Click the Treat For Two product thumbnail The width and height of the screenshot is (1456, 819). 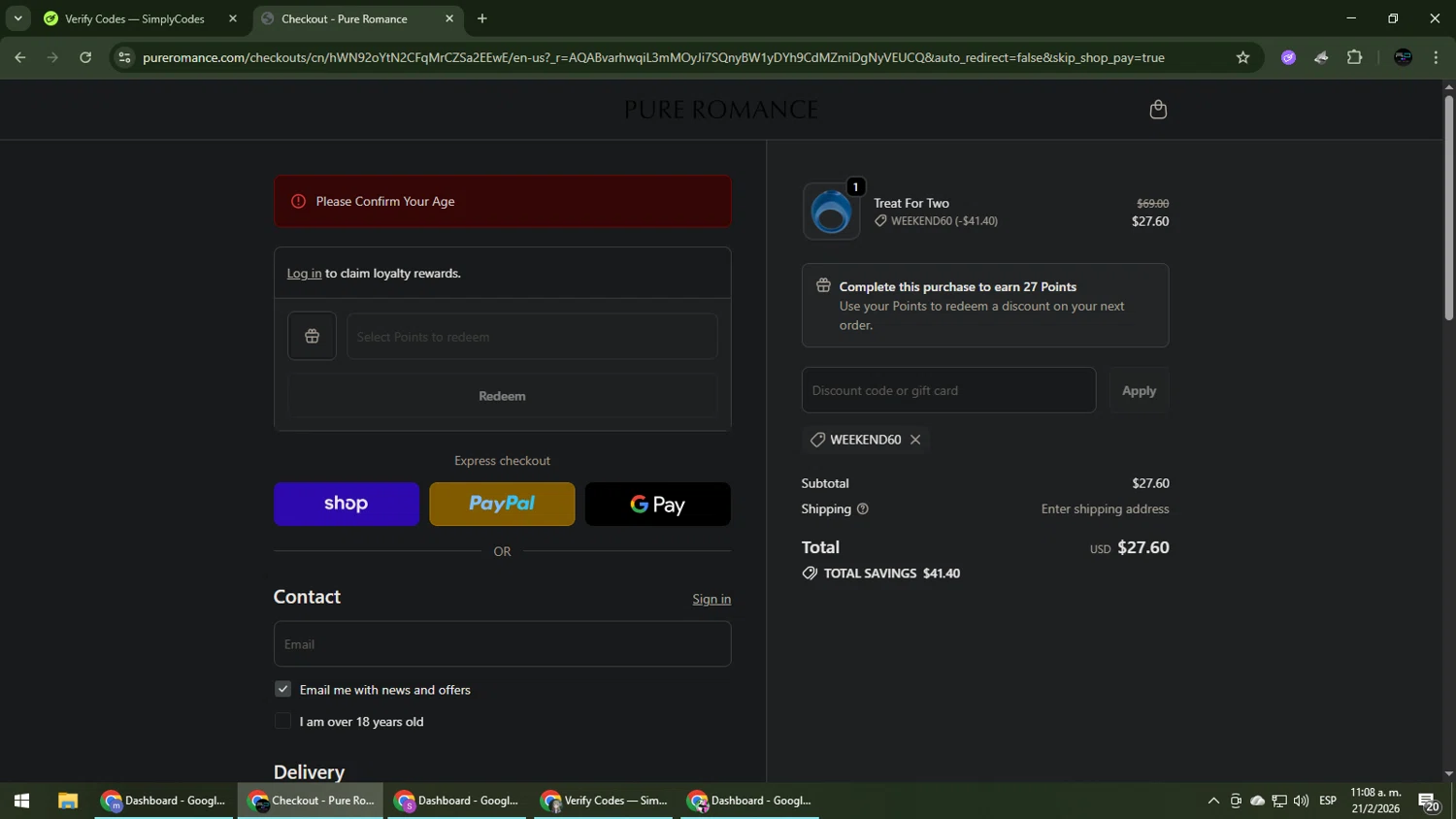pyautogui.click(x=831, y=212)
